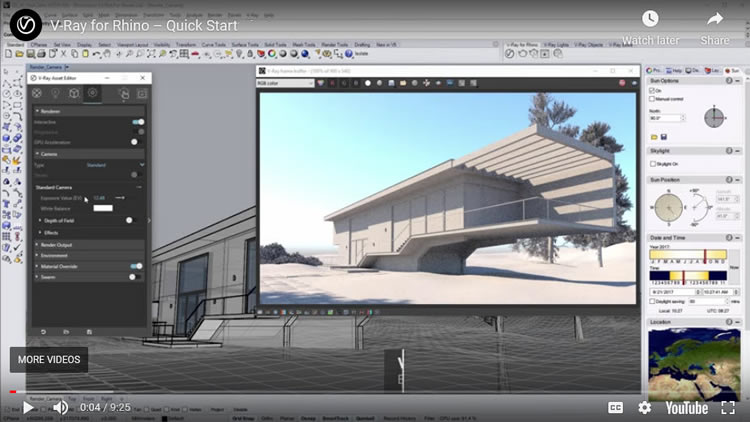Open the camera Type Standard dropdown

115,165
